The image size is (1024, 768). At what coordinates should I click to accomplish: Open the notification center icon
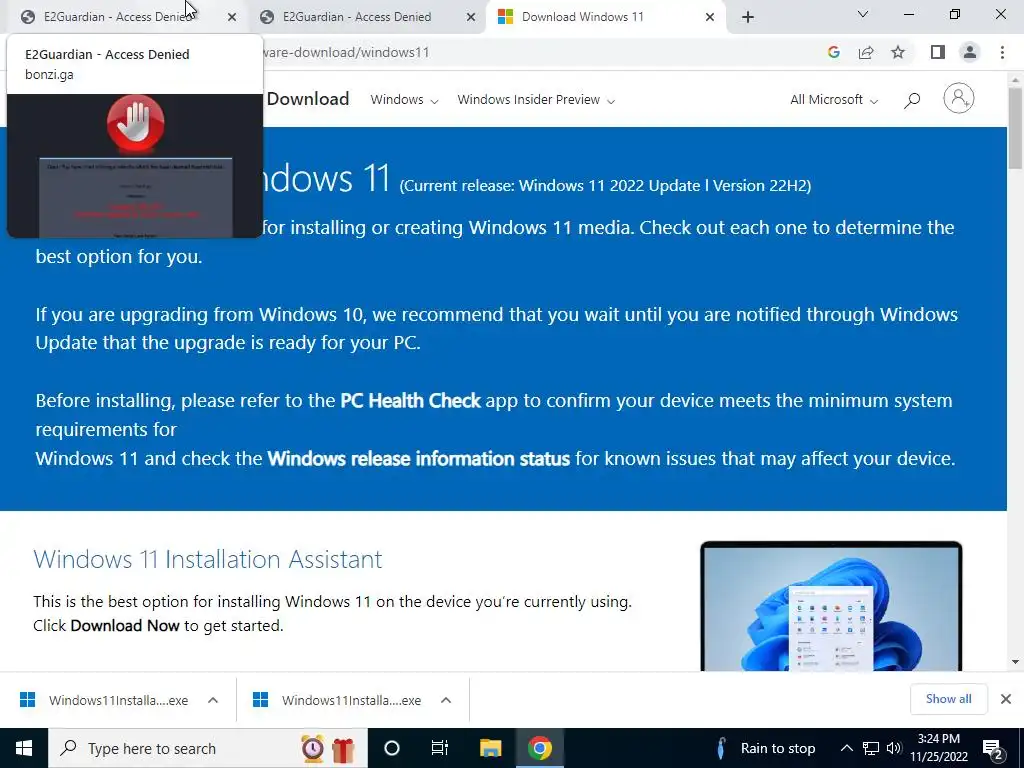point(993,749)
